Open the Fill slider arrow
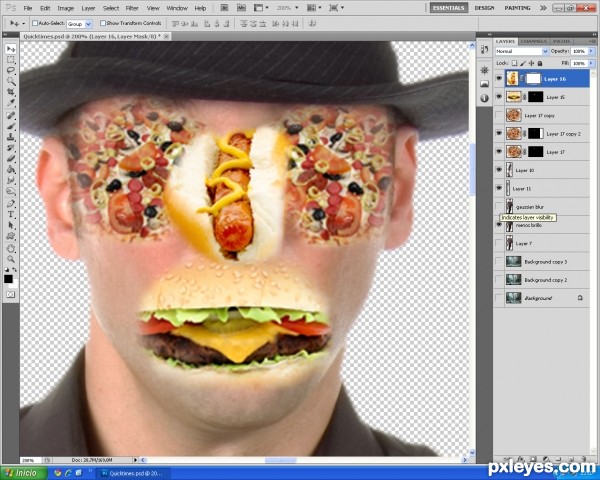 click(x=592, y=63)
